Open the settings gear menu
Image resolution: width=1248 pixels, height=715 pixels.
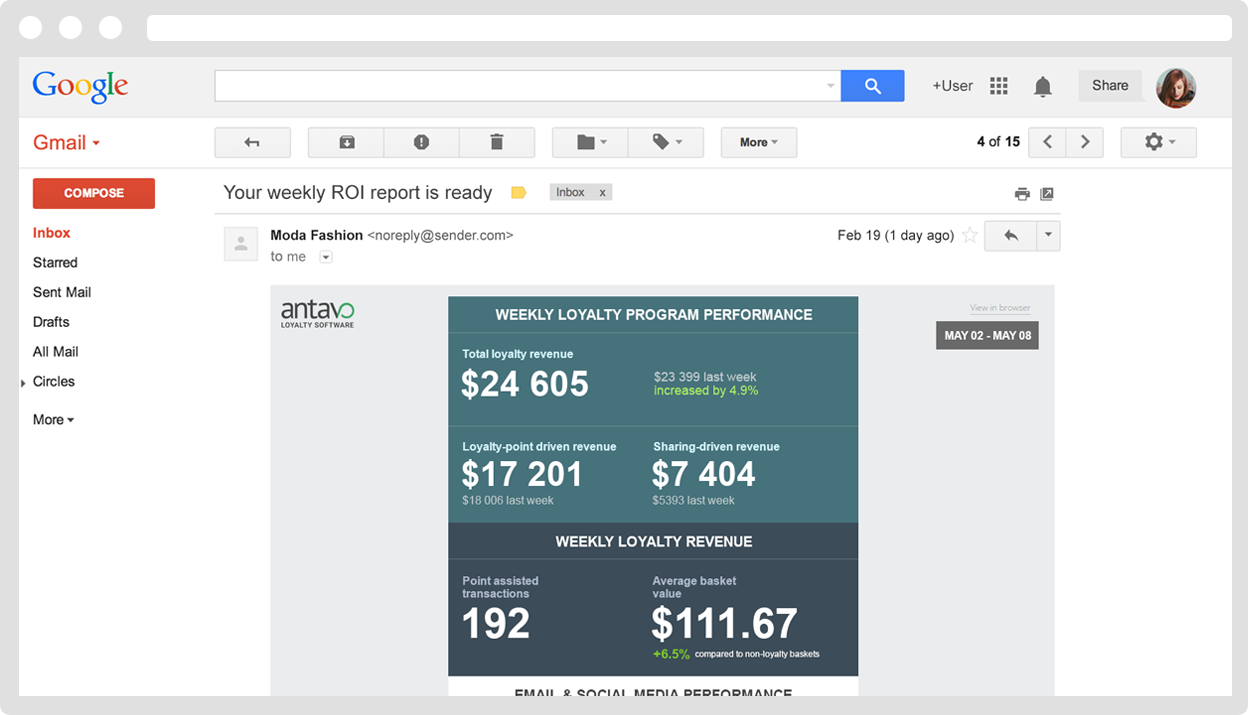[x=1158, y=142]
